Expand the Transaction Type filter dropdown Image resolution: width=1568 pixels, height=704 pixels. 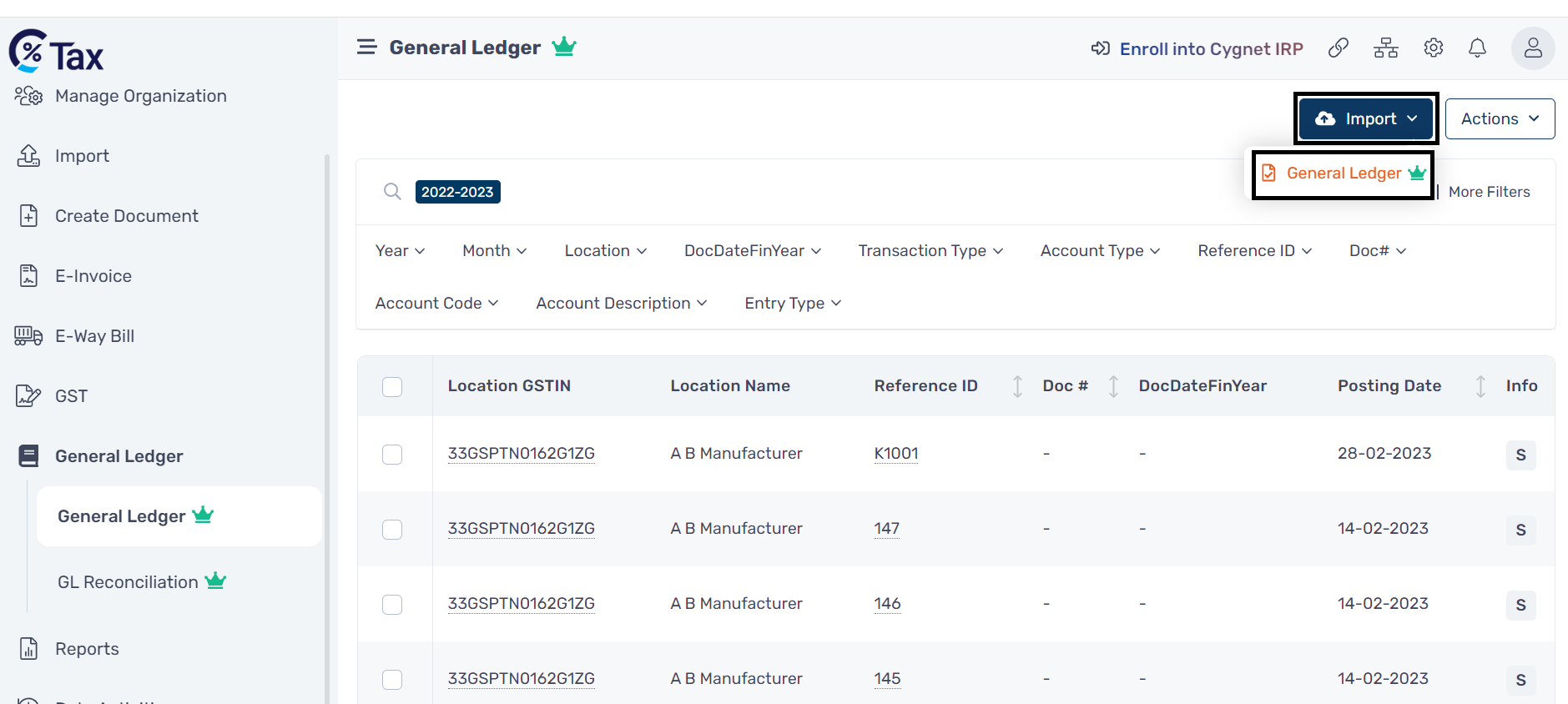pos(930,251)
